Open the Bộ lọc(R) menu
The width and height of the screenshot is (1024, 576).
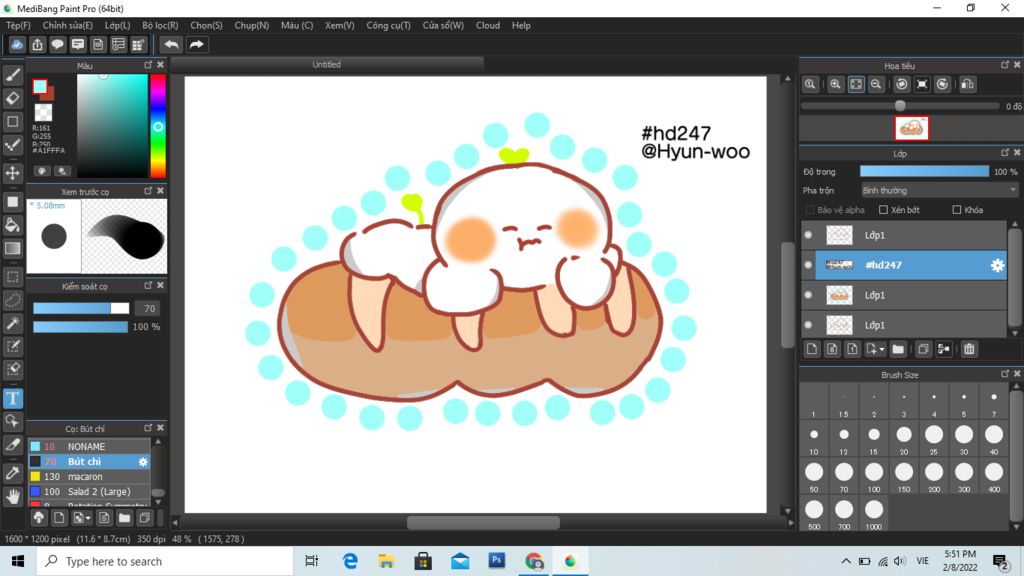click(160, 25)
